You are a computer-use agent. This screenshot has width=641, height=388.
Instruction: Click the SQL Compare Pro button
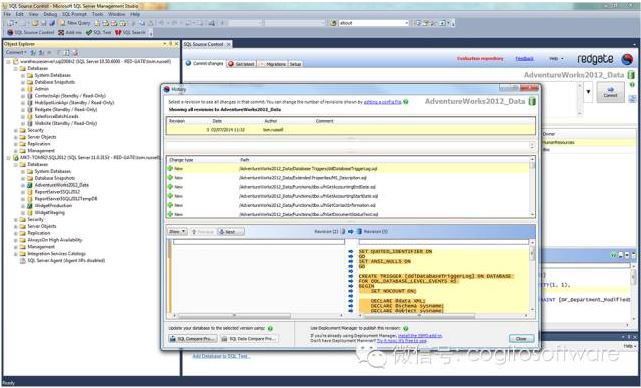(x=192, y=339)
